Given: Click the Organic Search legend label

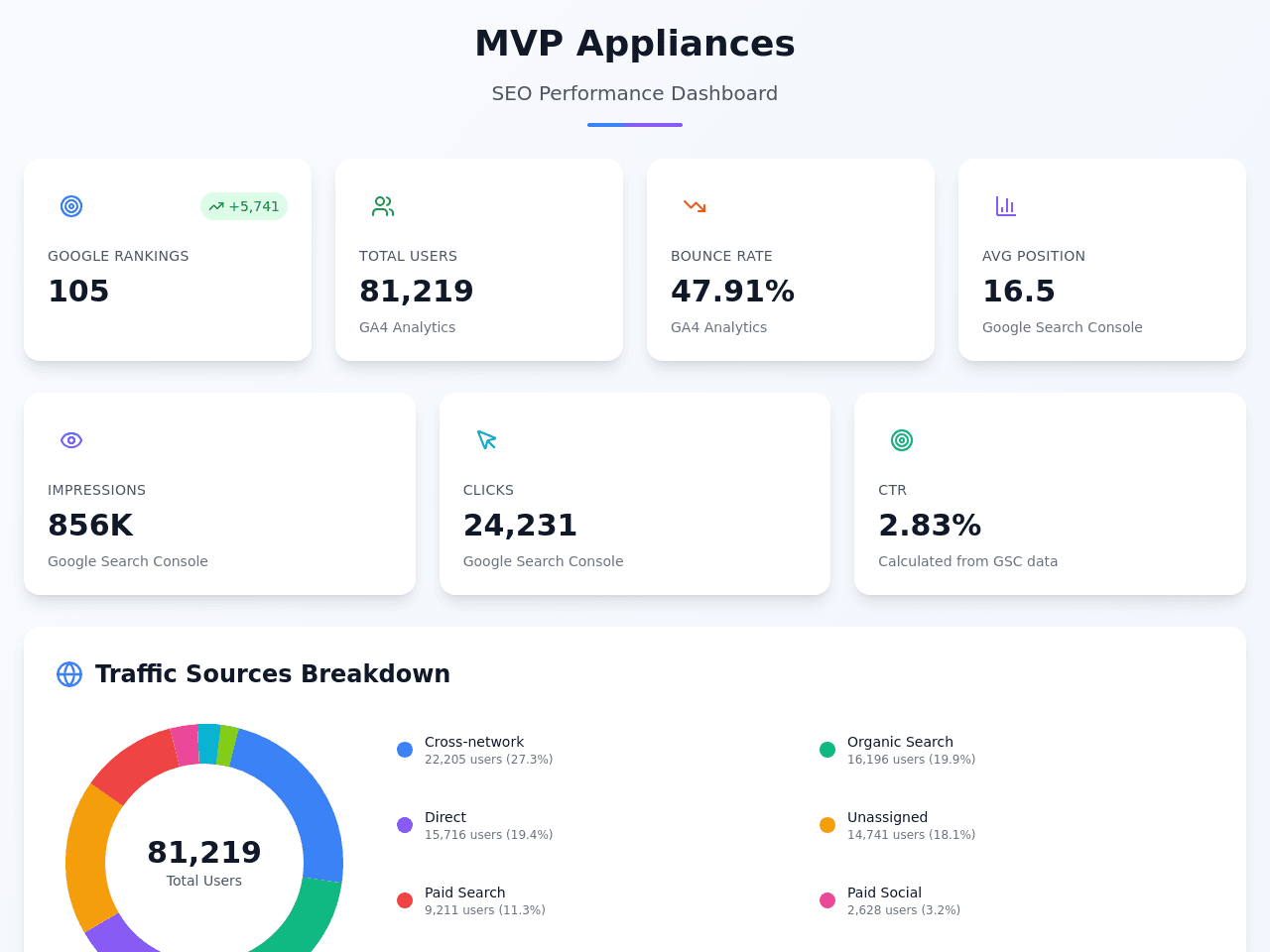Looking at the screenshot, I should (x=900, y=742).
